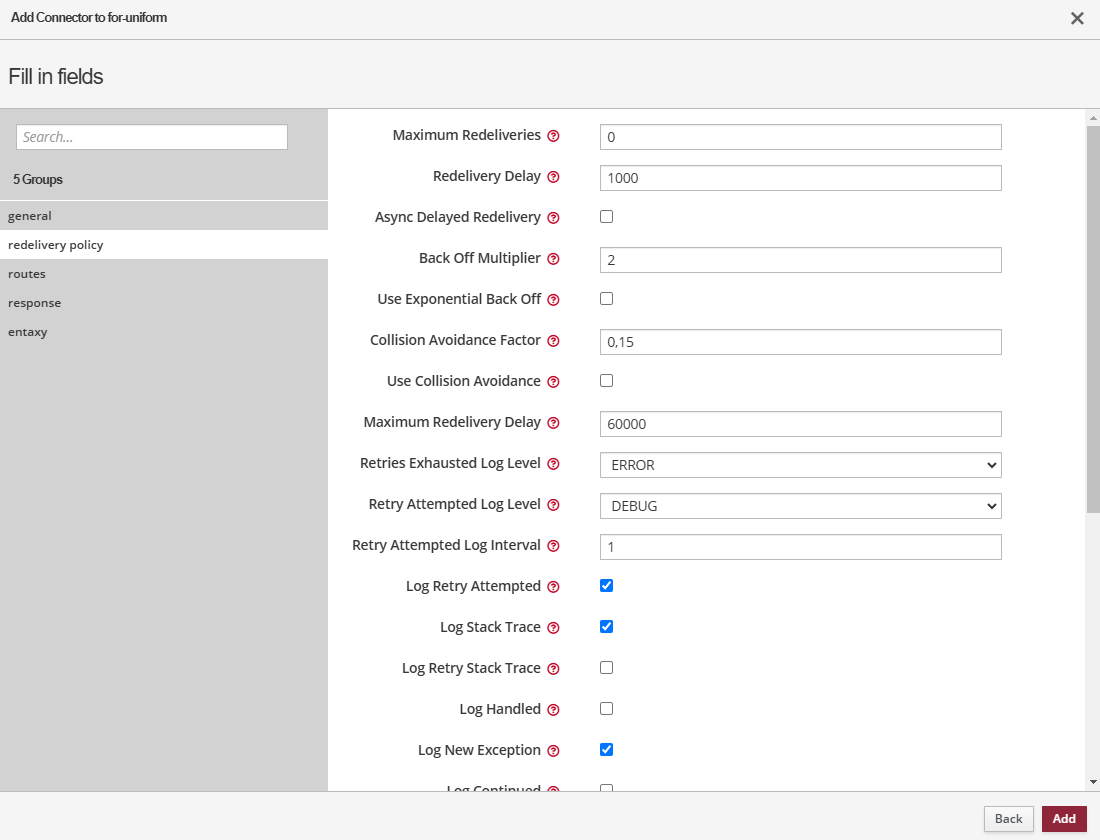The height and width of the screenshot is (840, 1100).
Task: Open the entaxy group
Action: tap(28, 332)
